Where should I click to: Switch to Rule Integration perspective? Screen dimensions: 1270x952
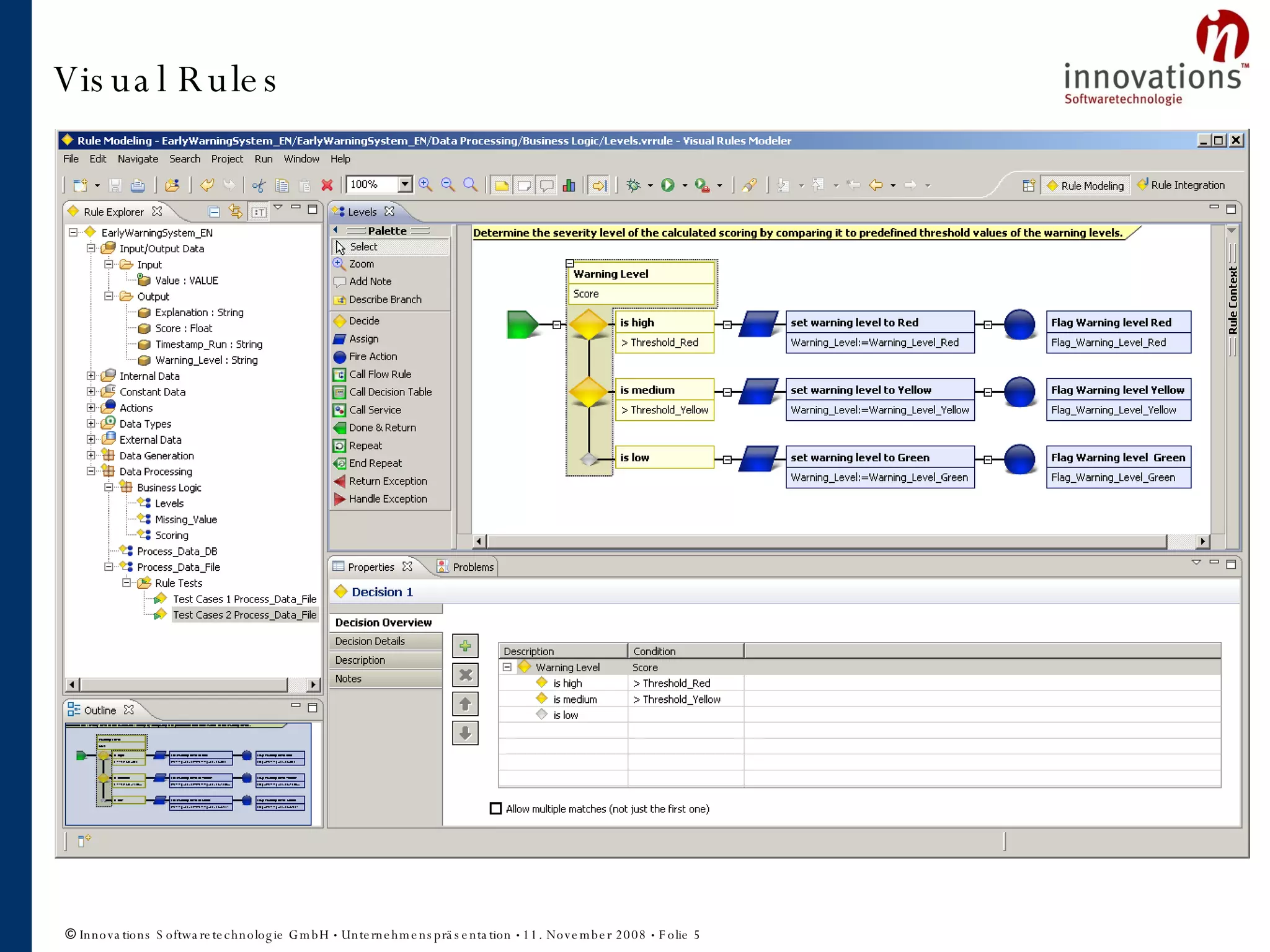click(x=1181, y=185)
